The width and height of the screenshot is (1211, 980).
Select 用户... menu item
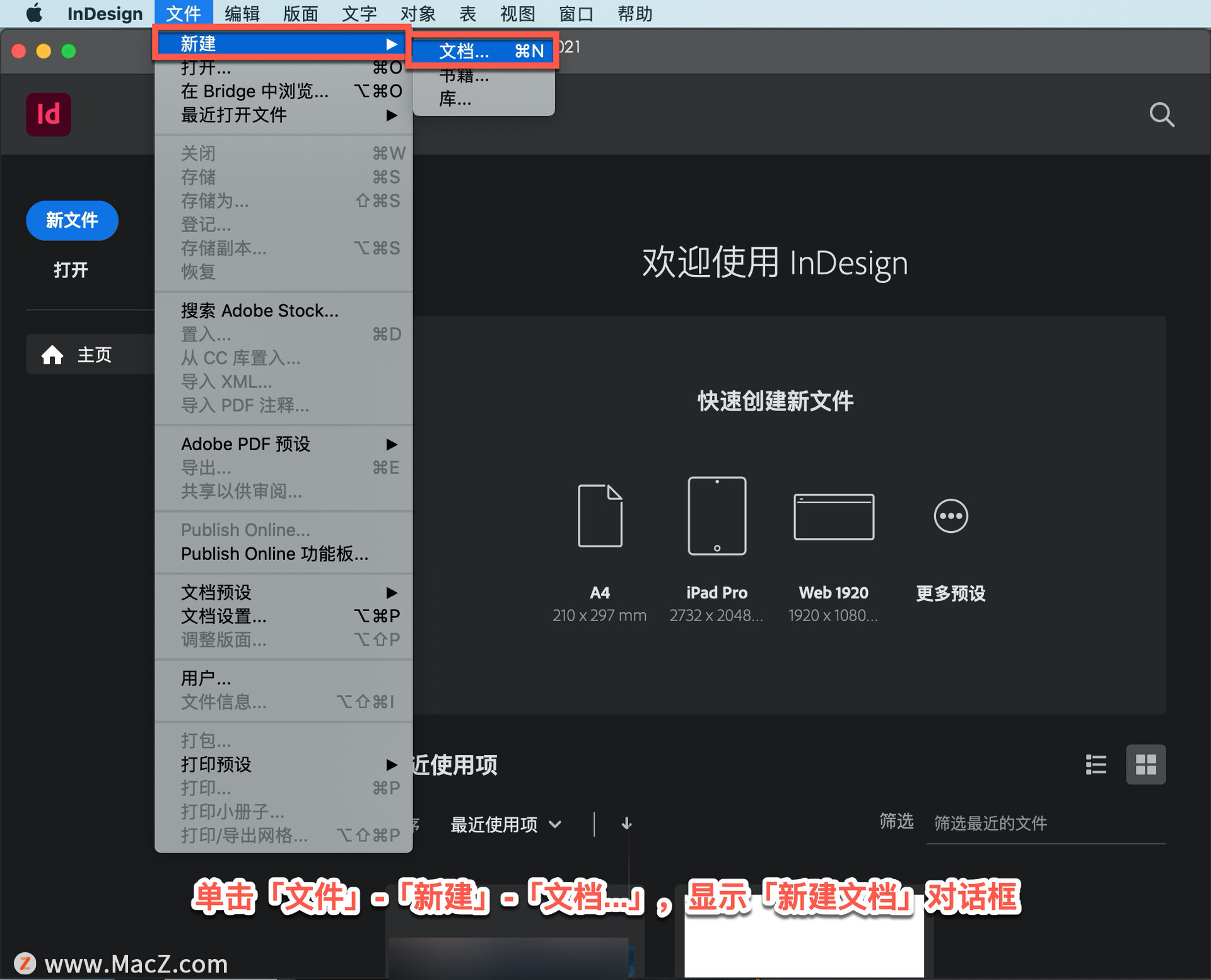(283, 678)
